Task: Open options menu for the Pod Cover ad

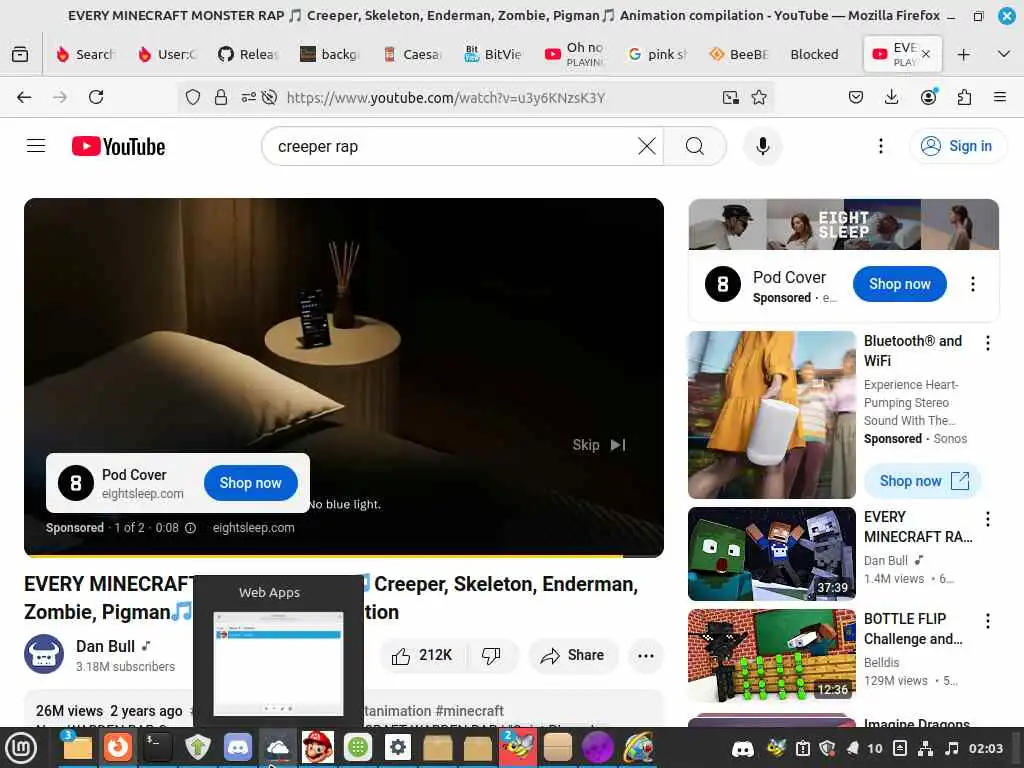Action: coord(972,284)
